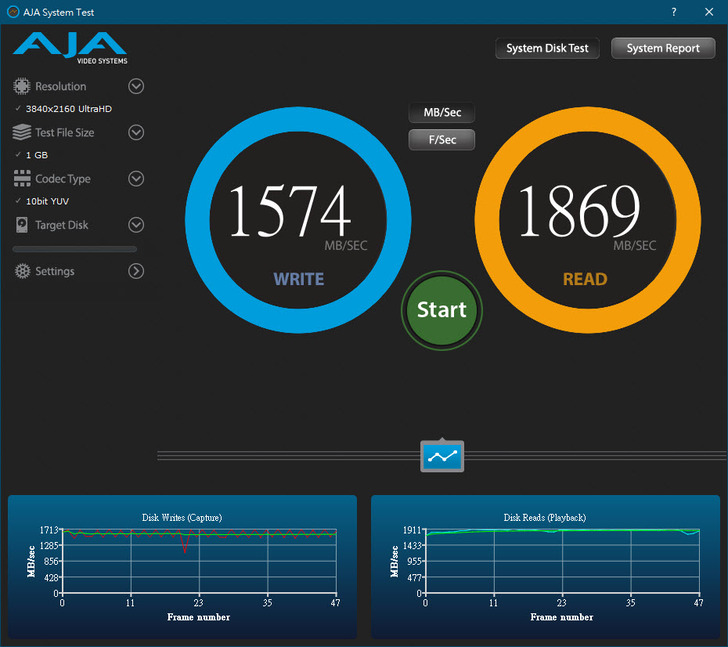Viewport: 728px width, 647px height.
Task: Click the Codec Type grid icon
Action: [x=21, y=178]
